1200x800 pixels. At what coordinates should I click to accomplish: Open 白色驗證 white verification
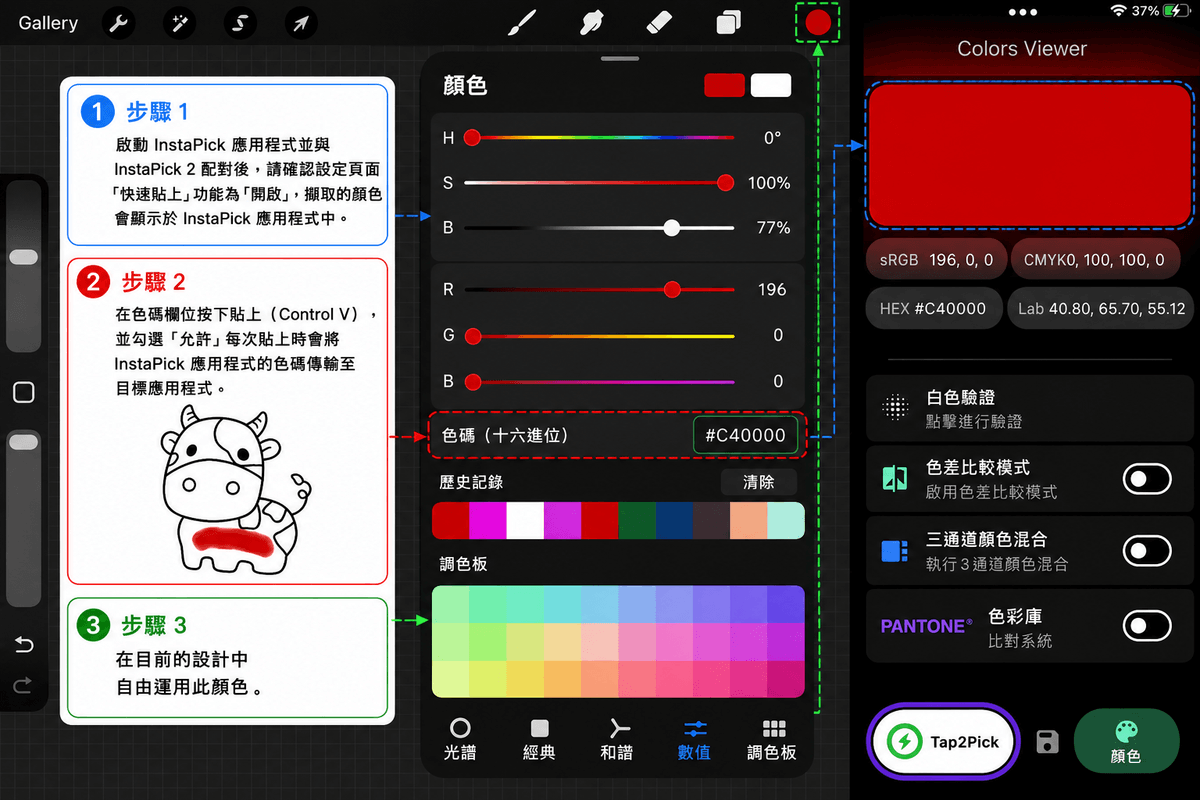(x=1029, y=408)
